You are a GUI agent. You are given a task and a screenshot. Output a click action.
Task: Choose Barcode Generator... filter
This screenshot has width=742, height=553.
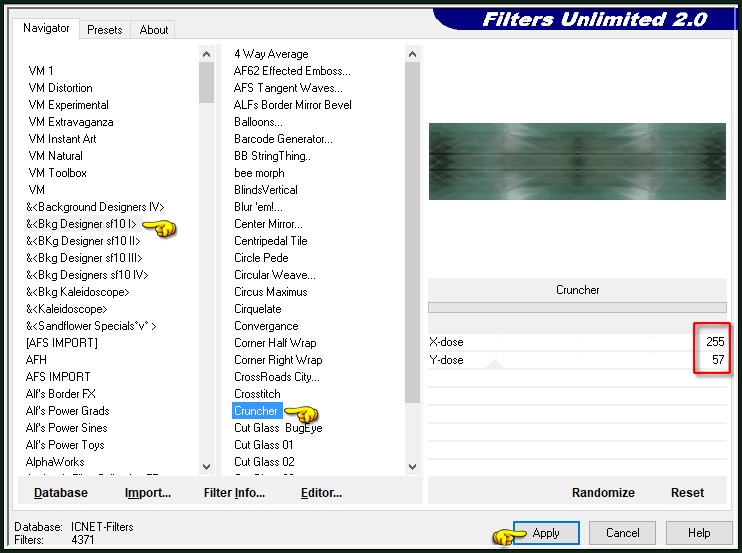pyautogui.click(x=283, y=139)
